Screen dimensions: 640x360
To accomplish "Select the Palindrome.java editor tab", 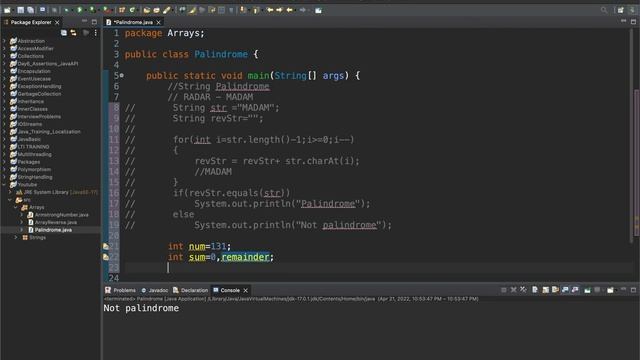I will coord(133,22).
